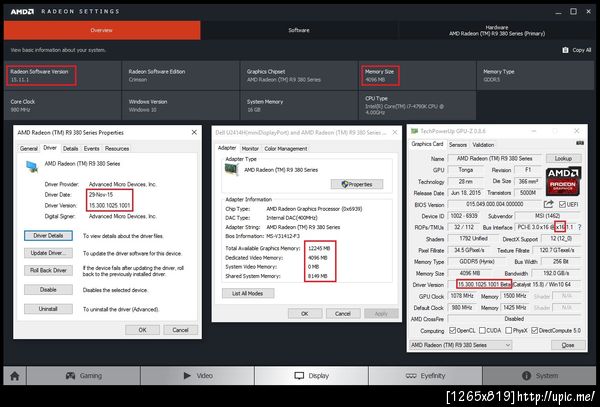Toggle the DirectCompute 5.0 checkbox
Viewport: 600px width, 407px height.
point(535,330)
